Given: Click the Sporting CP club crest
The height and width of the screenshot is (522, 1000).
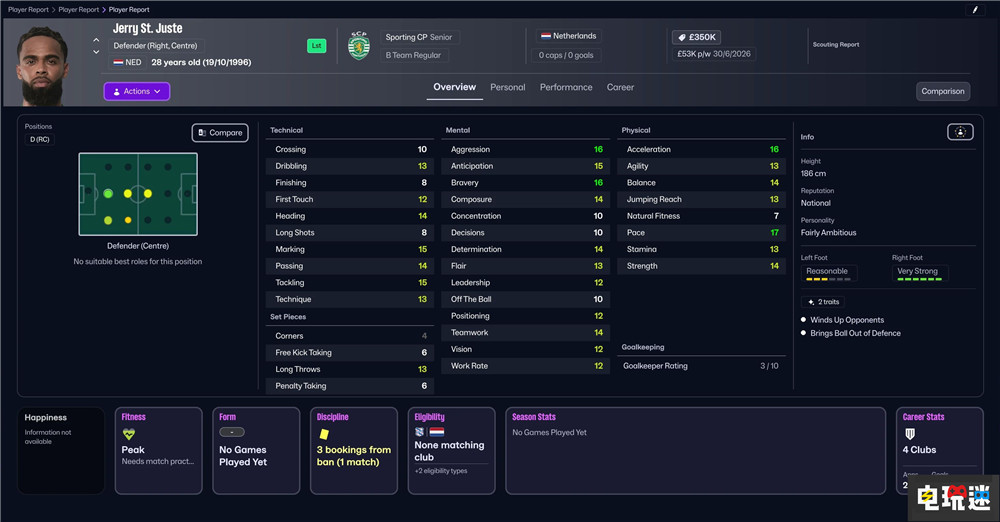Looking at the screenshot, I should point(358,45).
